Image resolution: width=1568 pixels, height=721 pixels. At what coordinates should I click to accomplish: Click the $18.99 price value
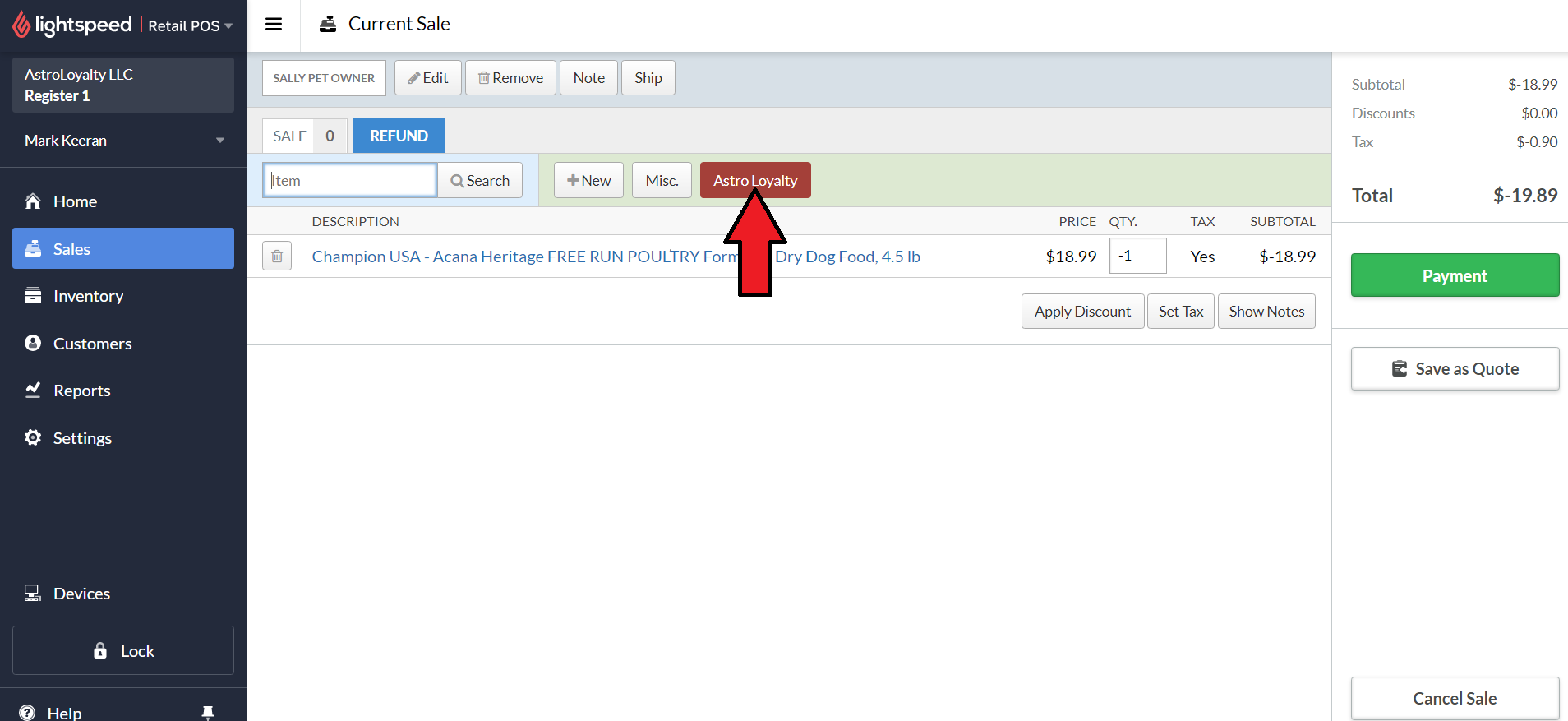(1071, 257)
